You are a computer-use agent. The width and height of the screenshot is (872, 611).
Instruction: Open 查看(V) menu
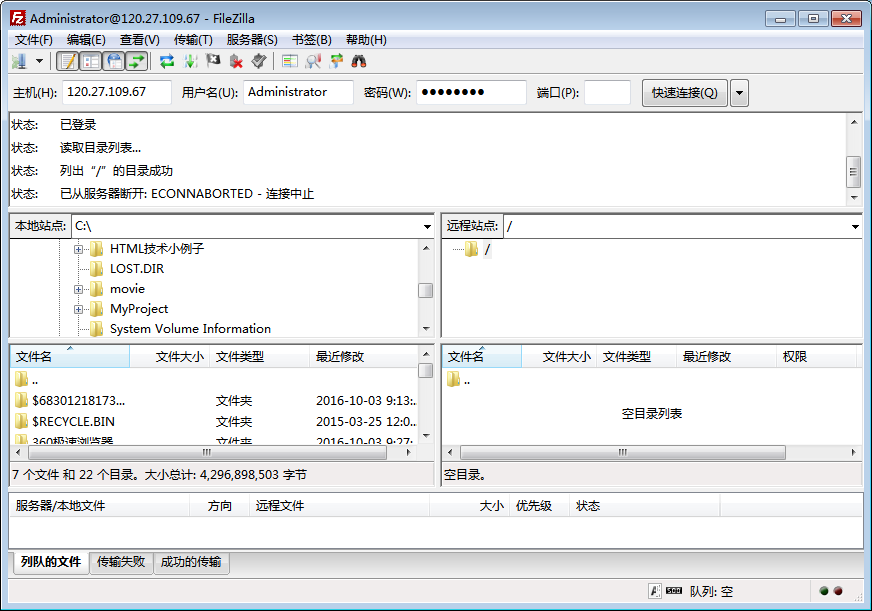coord(140,39)
